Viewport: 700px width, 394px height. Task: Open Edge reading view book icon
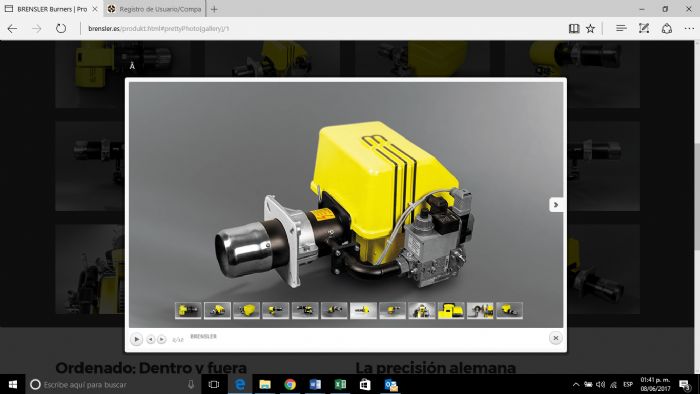click(574, 29)
